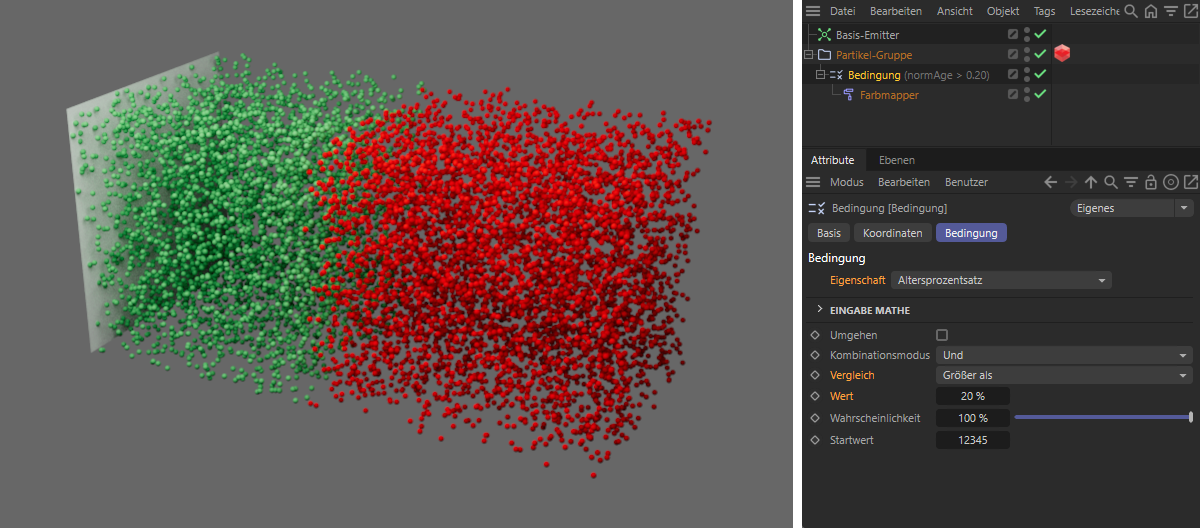
Task: Toggle the green checkmark of Basis-Emitter
Action: click(x=1040, y=34)
